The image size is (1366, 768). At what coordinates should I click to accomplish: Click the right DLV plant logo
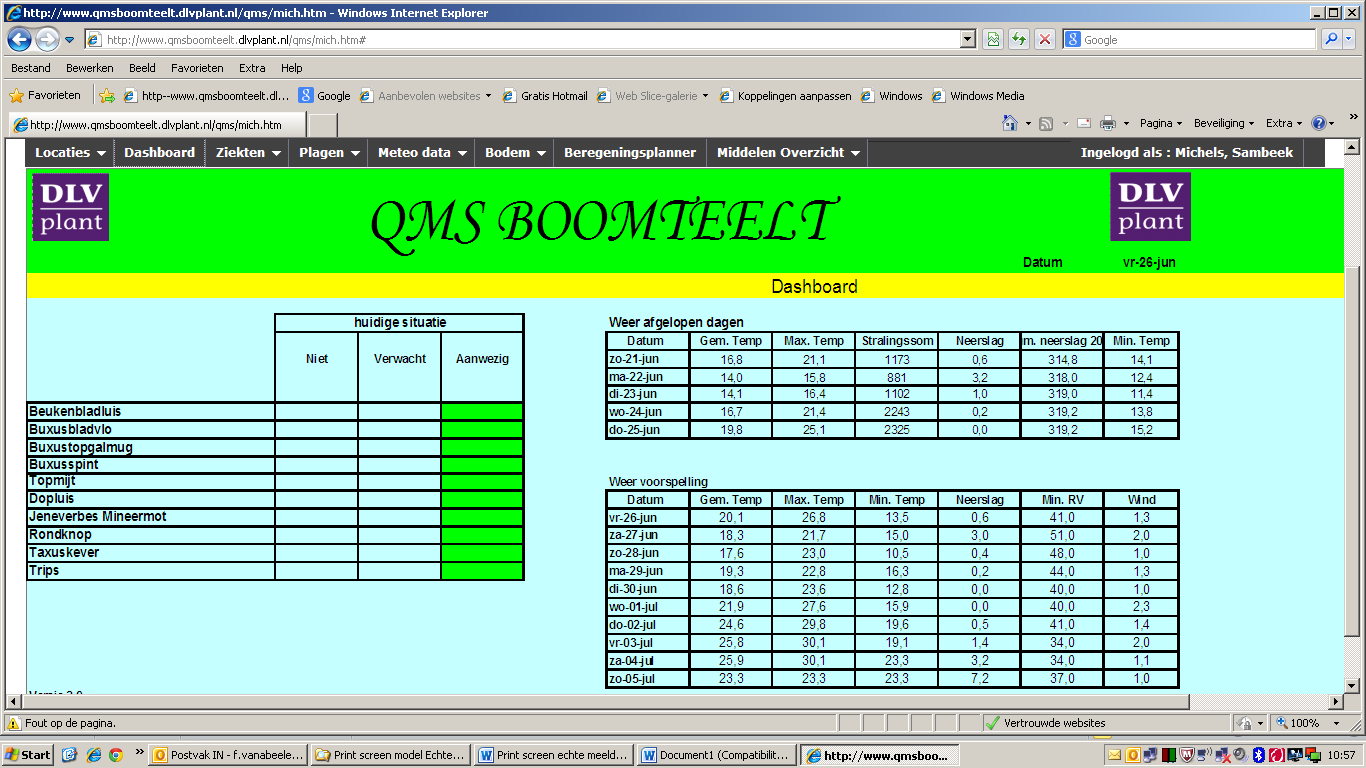(1150, 207)
